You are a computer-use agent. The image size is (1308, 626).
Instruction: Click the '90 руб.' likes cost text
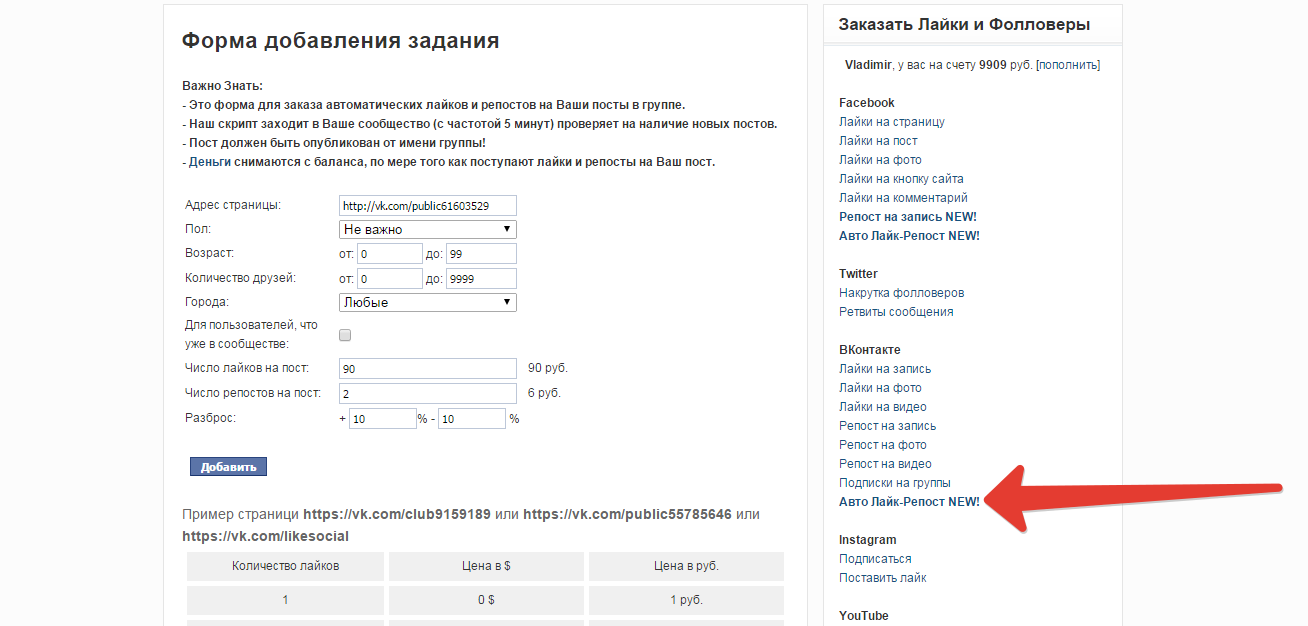(547, 369)
